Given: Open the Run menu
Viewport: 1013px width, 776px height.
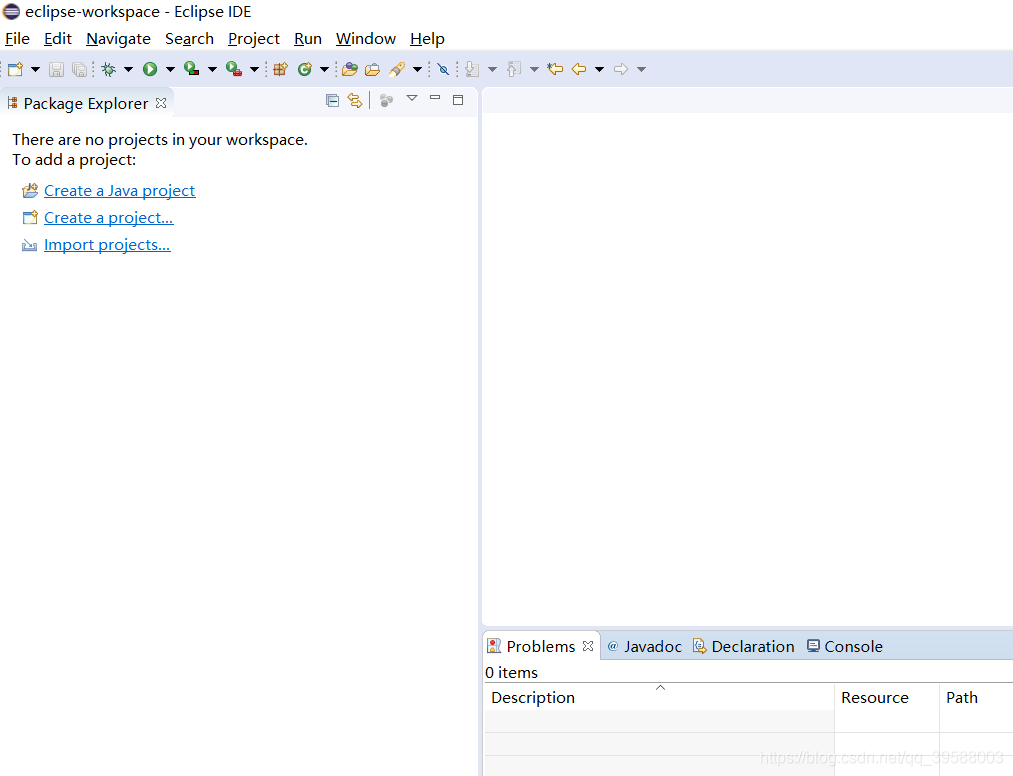Looking at the screenshot, I should (308, 39).
